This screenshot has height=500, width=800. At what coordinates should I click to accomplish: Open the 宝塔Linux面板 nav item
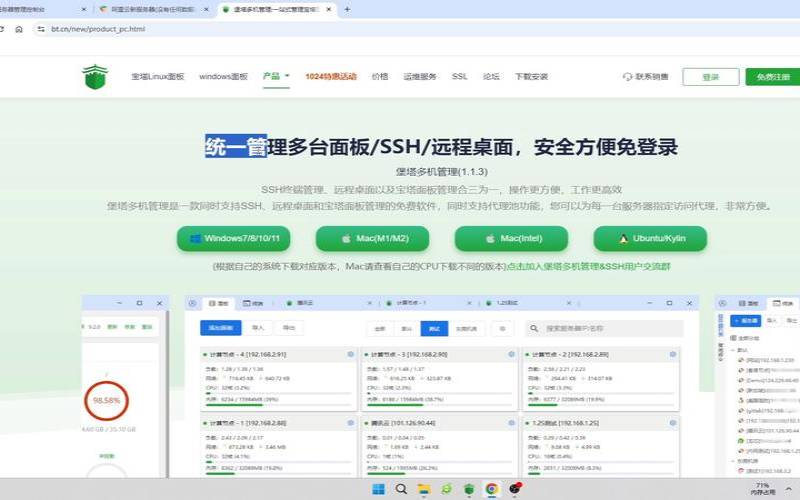tap(158, 77)
